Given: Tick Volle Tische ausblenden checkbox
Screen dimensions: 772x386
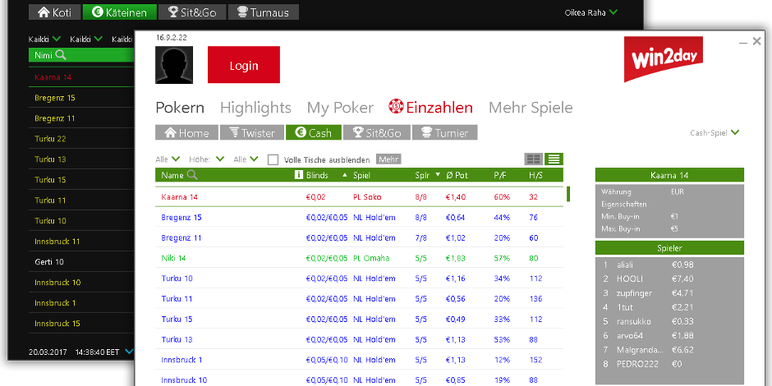Looking at the screenshot, I should click(273, 160).
